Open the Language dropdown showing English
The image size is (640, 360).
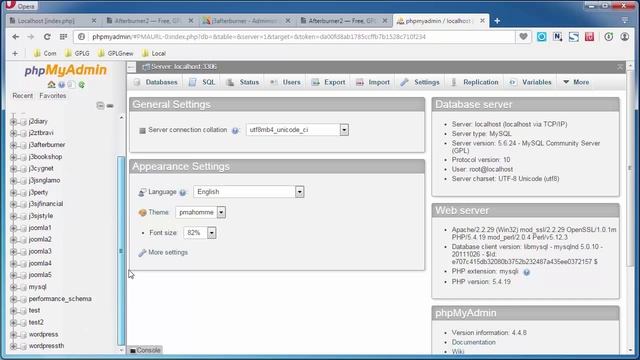tap(249, 192)
